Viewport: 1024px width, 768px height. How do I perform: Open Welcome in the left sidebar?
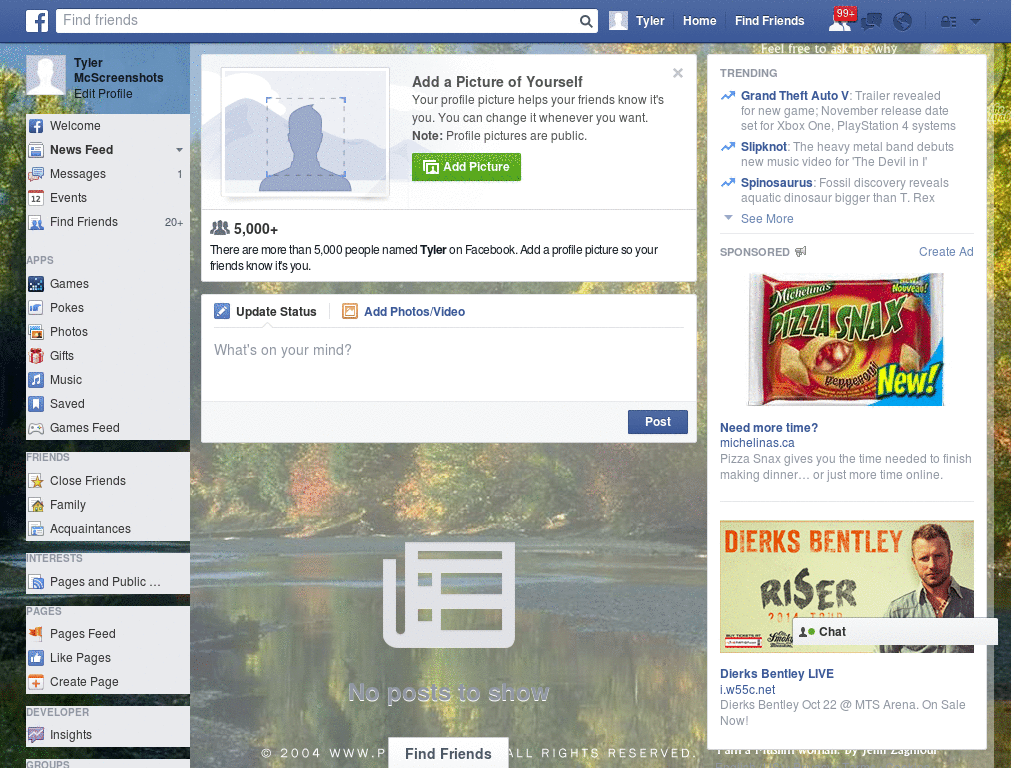coord(108,125)
